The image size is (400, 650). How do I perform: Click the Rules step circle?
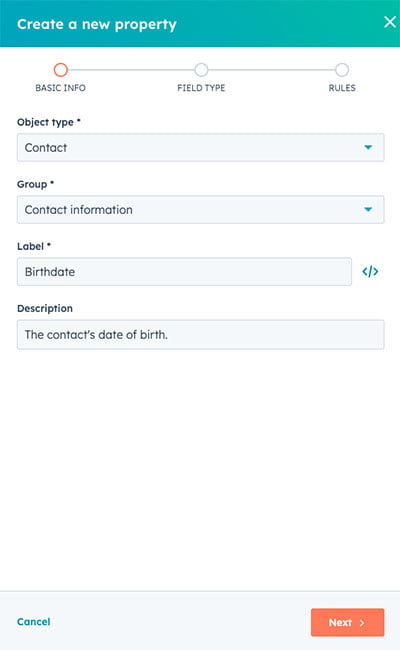[x=342, y=70]
